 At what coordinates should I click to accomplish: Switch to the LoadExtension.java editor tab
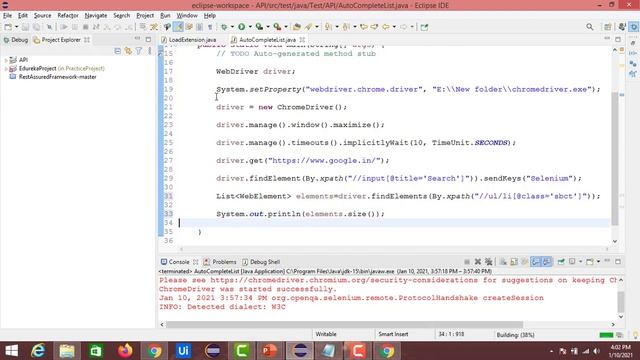pyautogui.click(x=192, y=40)
